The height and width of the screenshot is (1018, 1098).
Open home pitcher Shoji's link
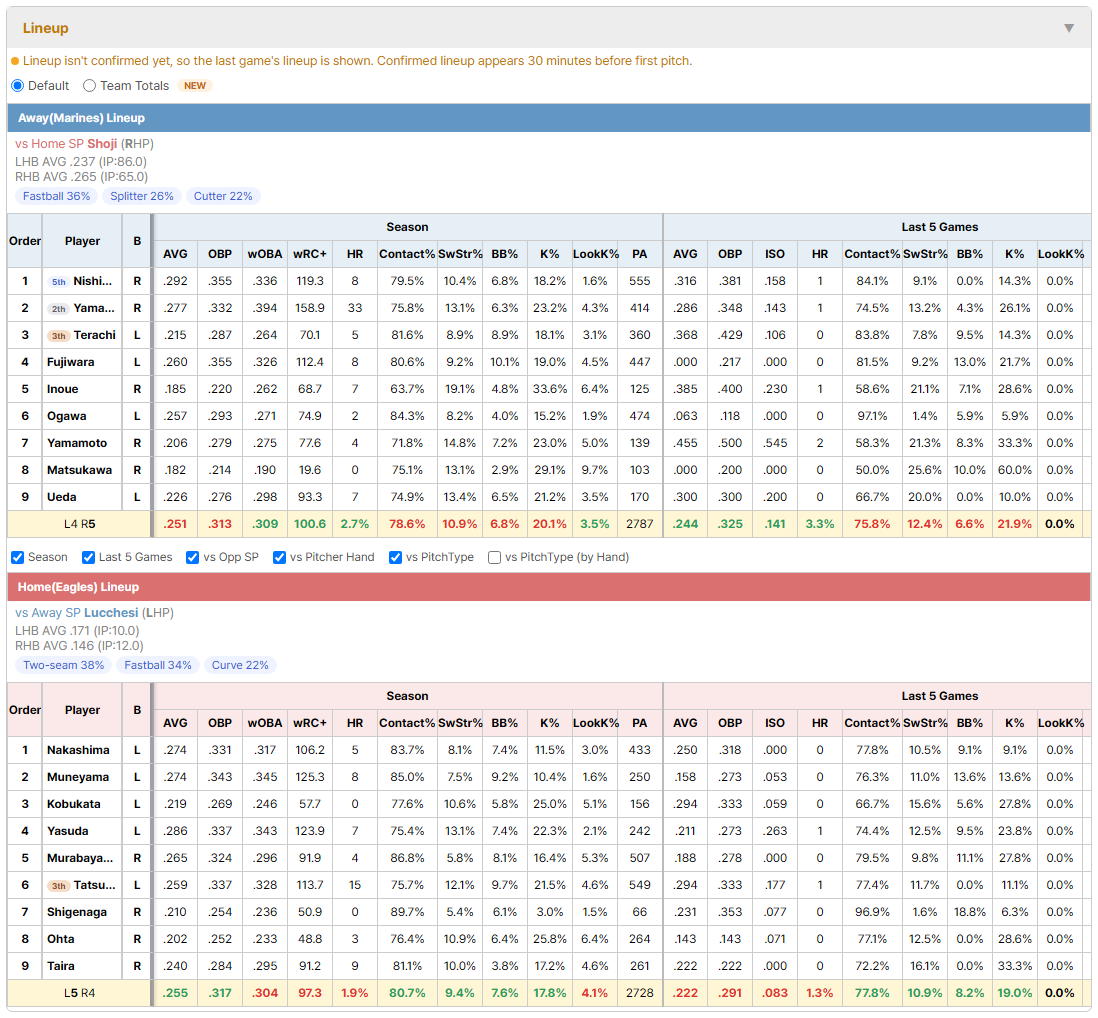click(102, 144)
